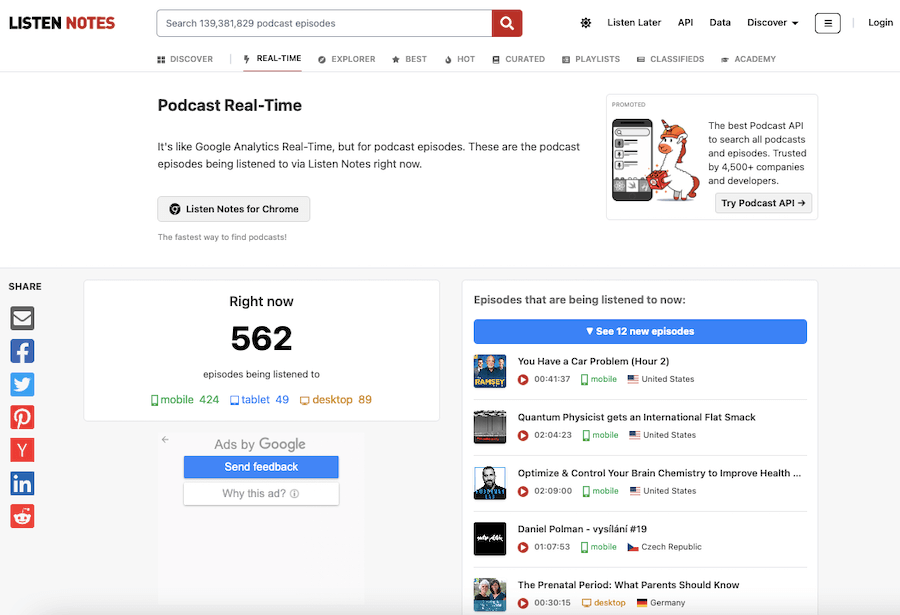900x615 pixels.
Task: Expand See 12 new episodes
Action: tap(640, 331)
